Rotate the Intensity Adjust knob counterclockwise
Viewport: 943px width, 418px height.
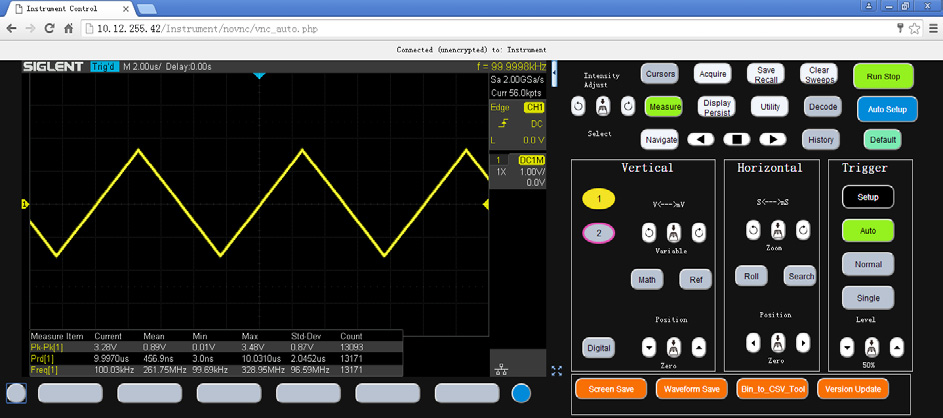point(578,106)
